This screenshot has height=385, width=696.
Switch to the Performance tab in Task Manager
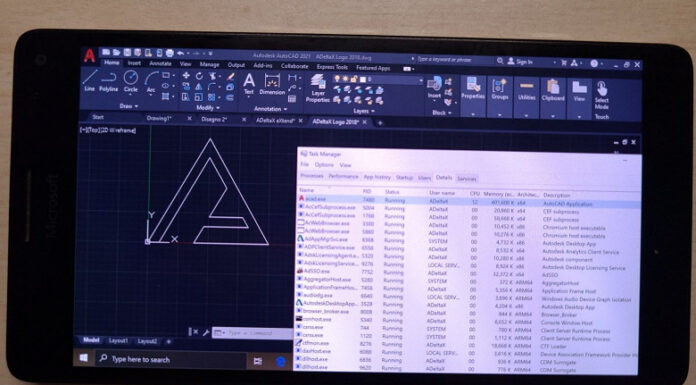point(343,176)
